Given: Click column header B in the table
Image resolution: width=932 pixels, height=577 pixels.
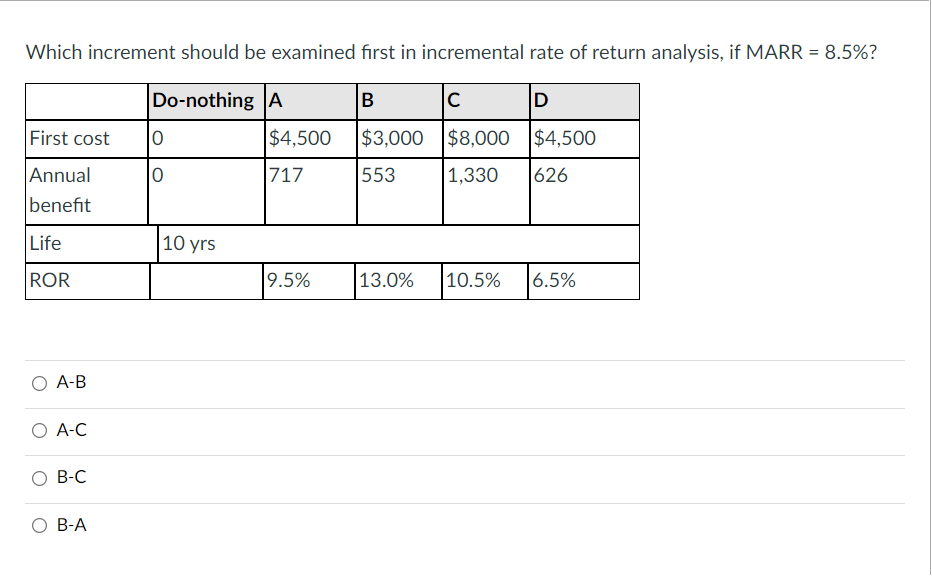Looking at the screenshot, I should [367, 100].
